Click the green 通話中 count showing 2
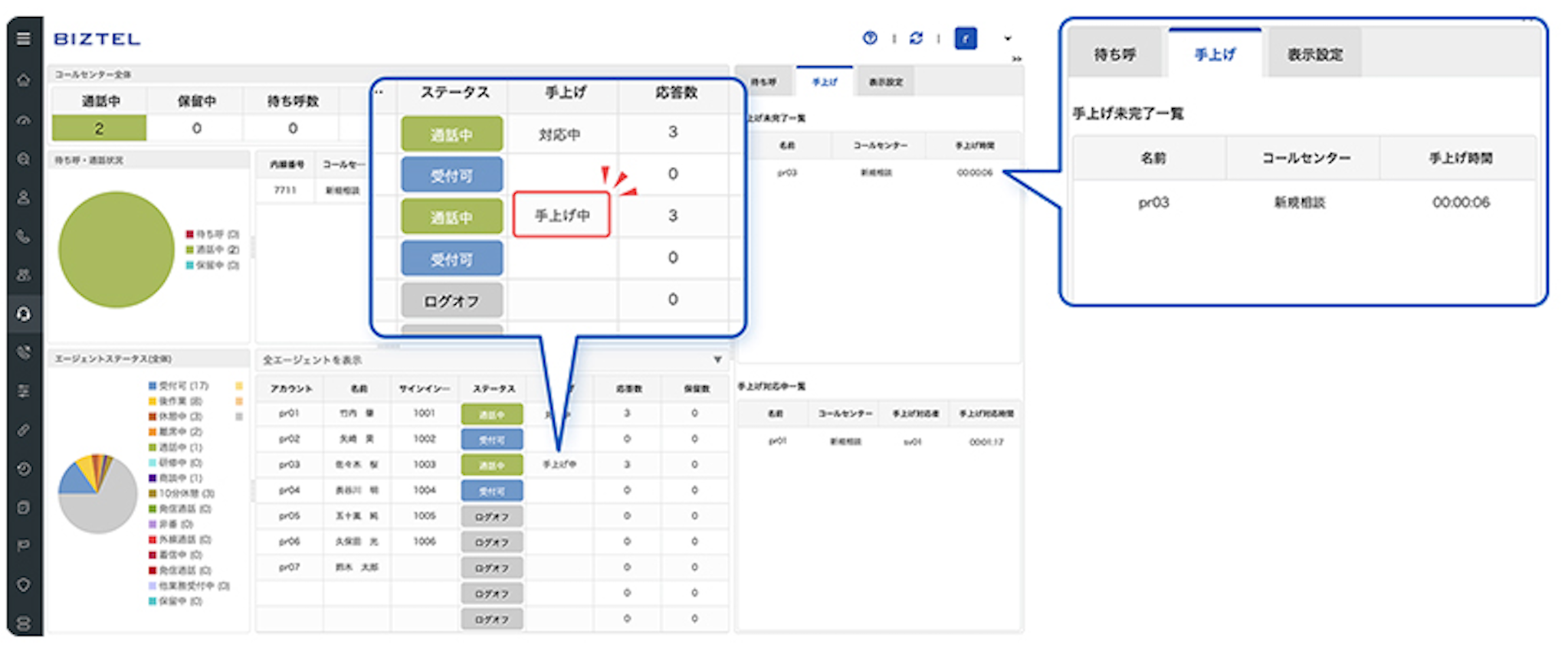Image resolution: width=1568 pixels, height=651 pixels. coord(99,129)
